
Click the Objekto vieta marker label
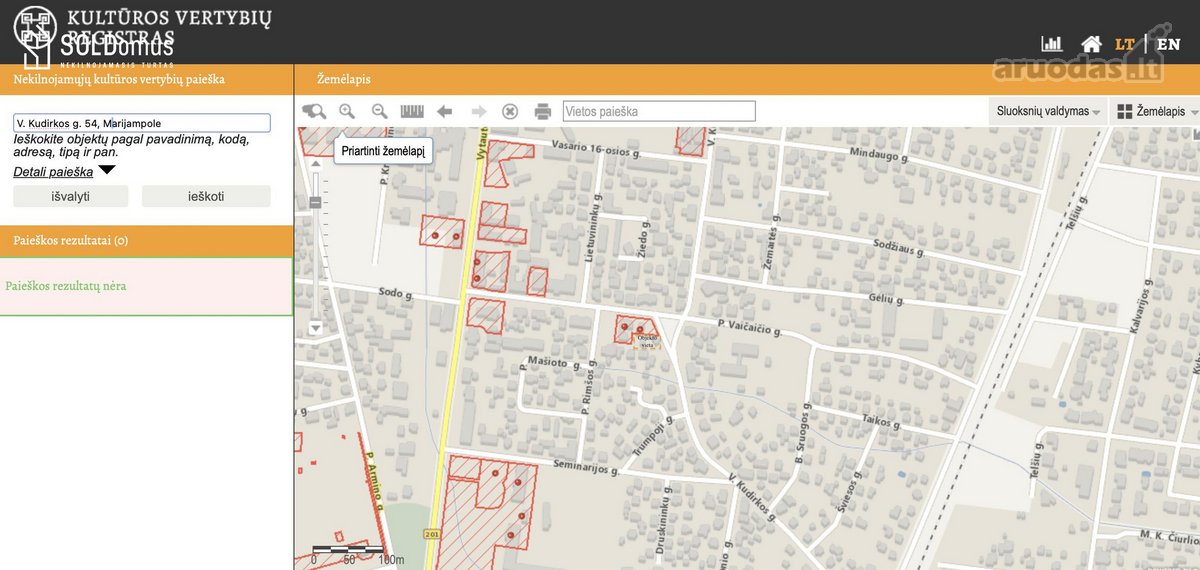[647, 340]
